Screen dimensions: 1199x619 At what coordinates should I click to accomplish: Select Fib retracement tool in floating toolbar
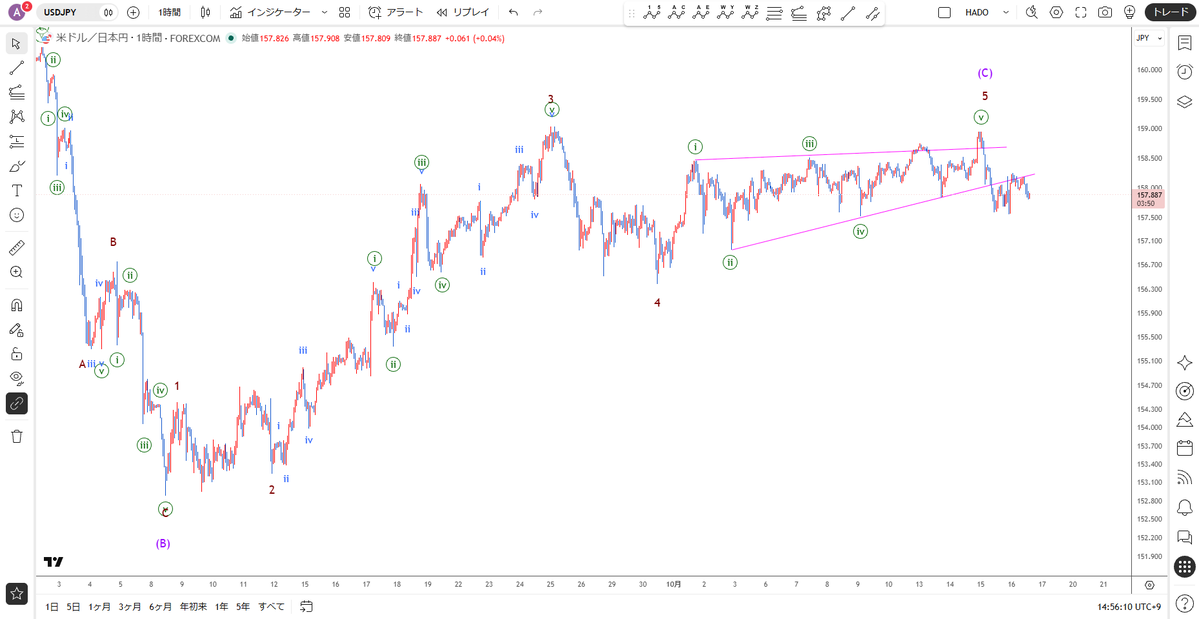click(x=775, y=12)
